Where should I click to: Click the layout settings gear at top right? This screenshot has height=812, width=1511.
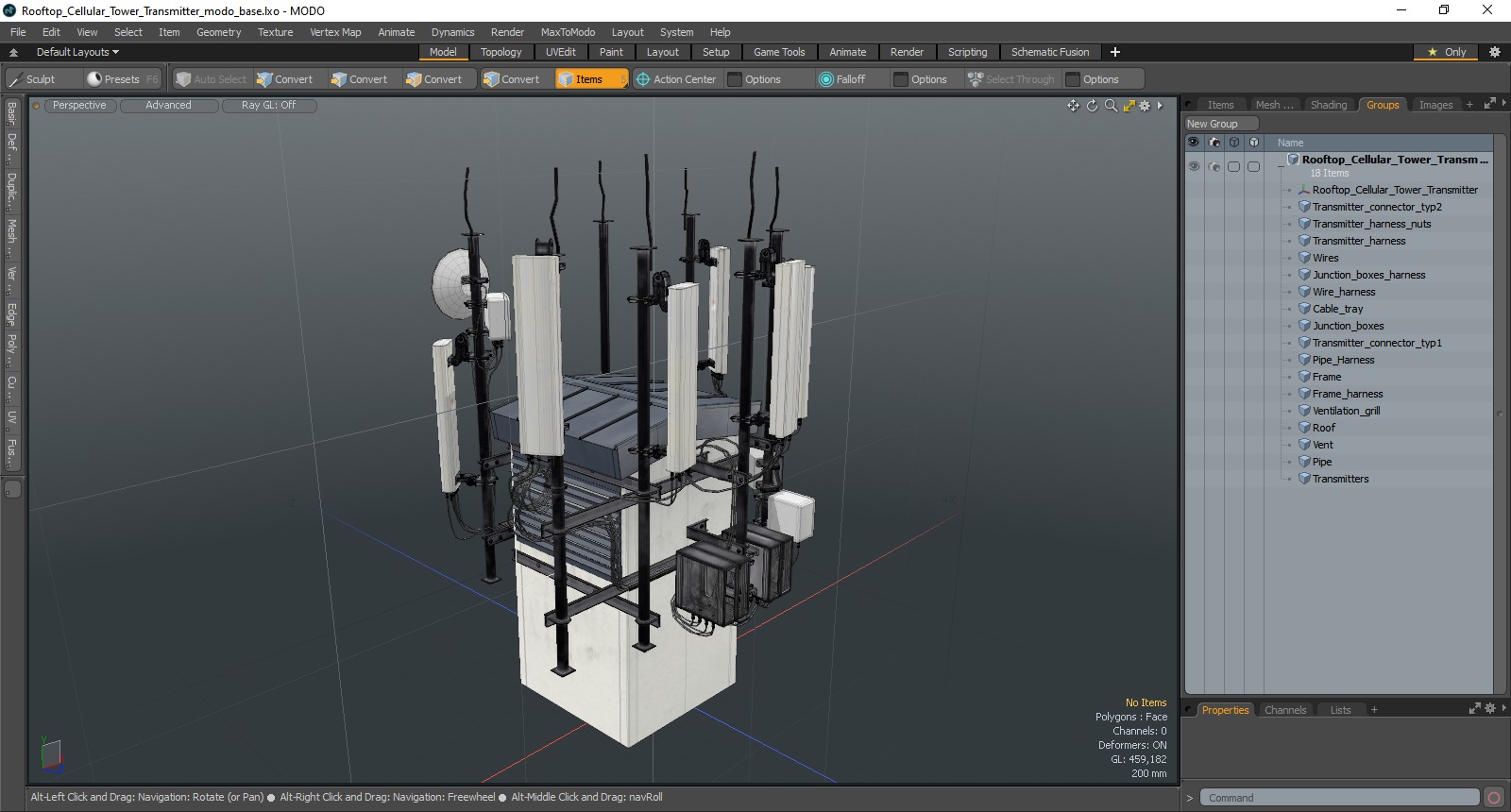point(1494,52)
